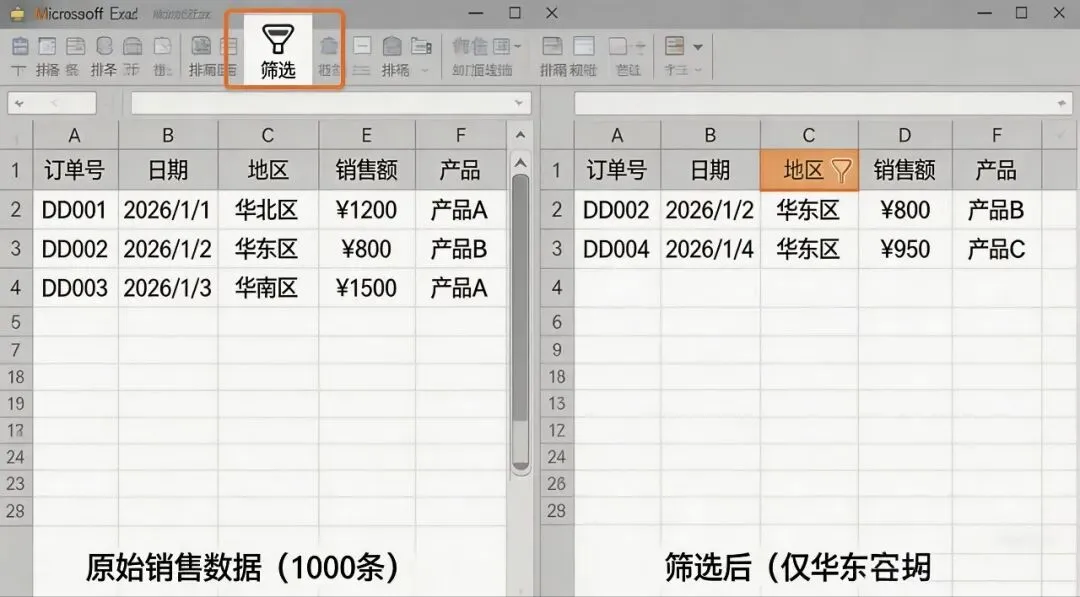Click 订单号 header cell in left sheet

click(75, 170)
